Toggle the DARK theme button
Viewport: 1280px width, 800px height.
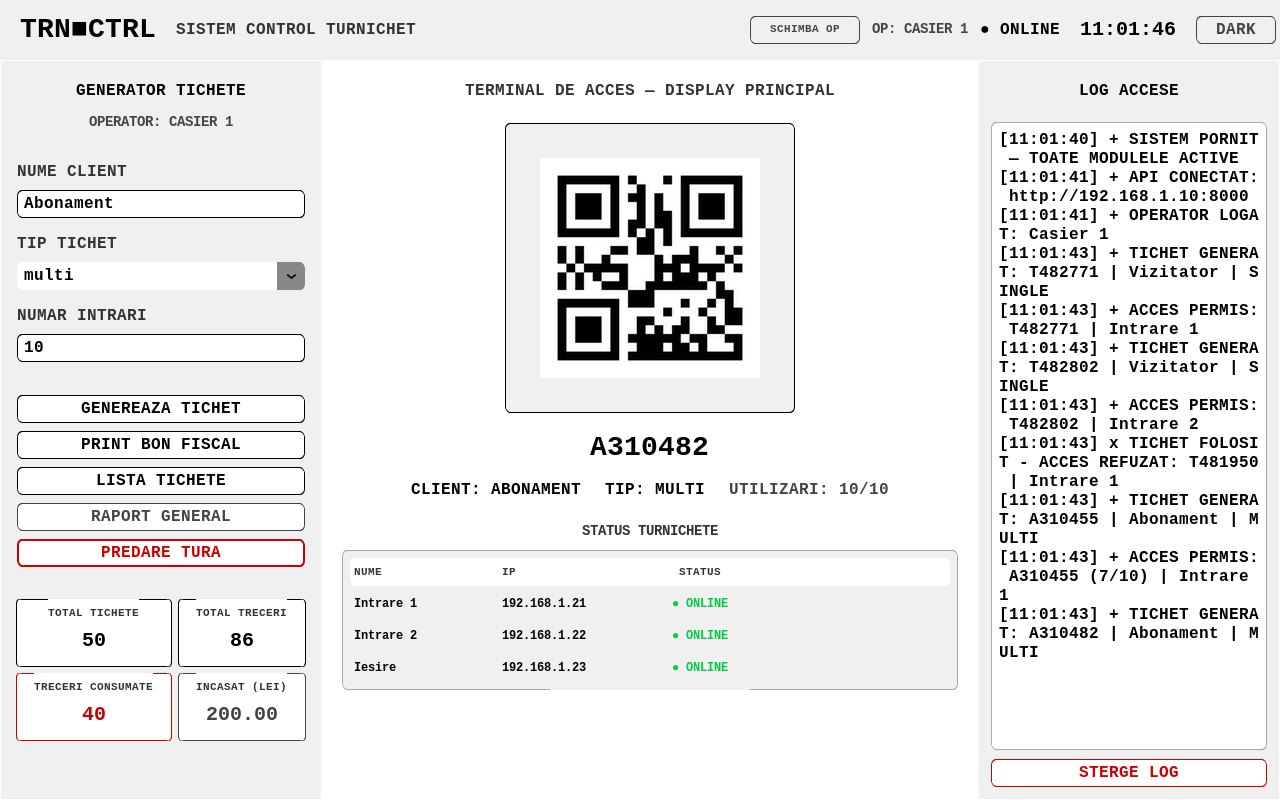tap(1235, 29)
